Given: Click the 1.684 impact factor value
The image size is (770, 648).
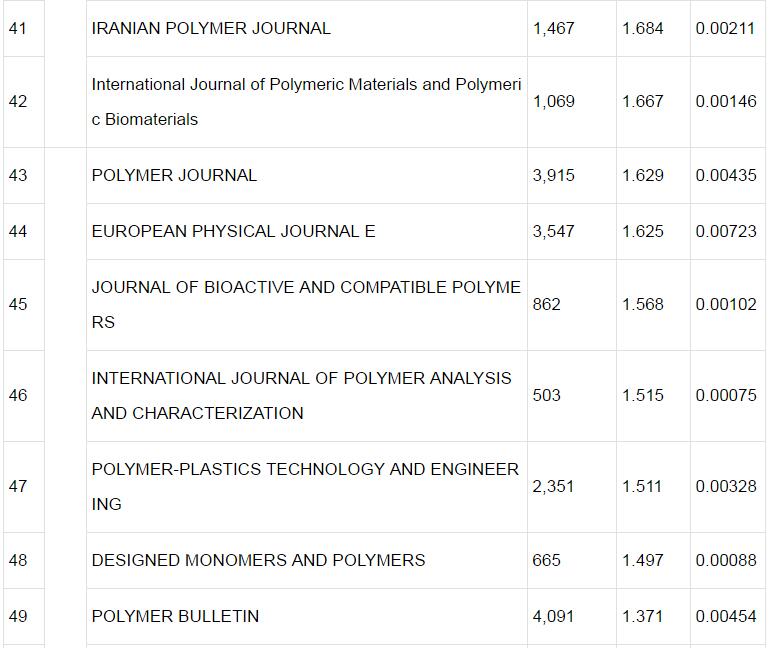Looking at the screenshot, I should (x=642, y=28).
